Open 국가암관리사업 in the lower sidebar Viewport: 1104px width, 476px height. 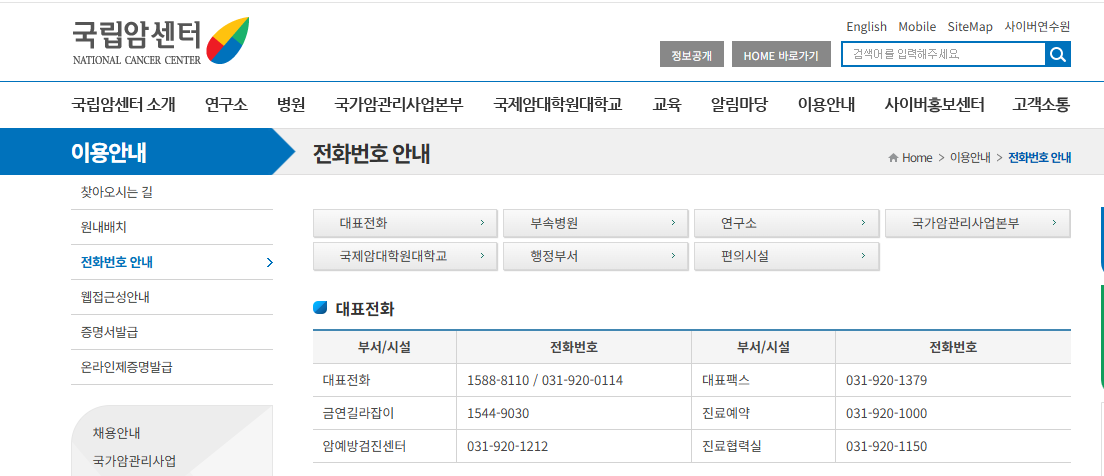(134, 462)
